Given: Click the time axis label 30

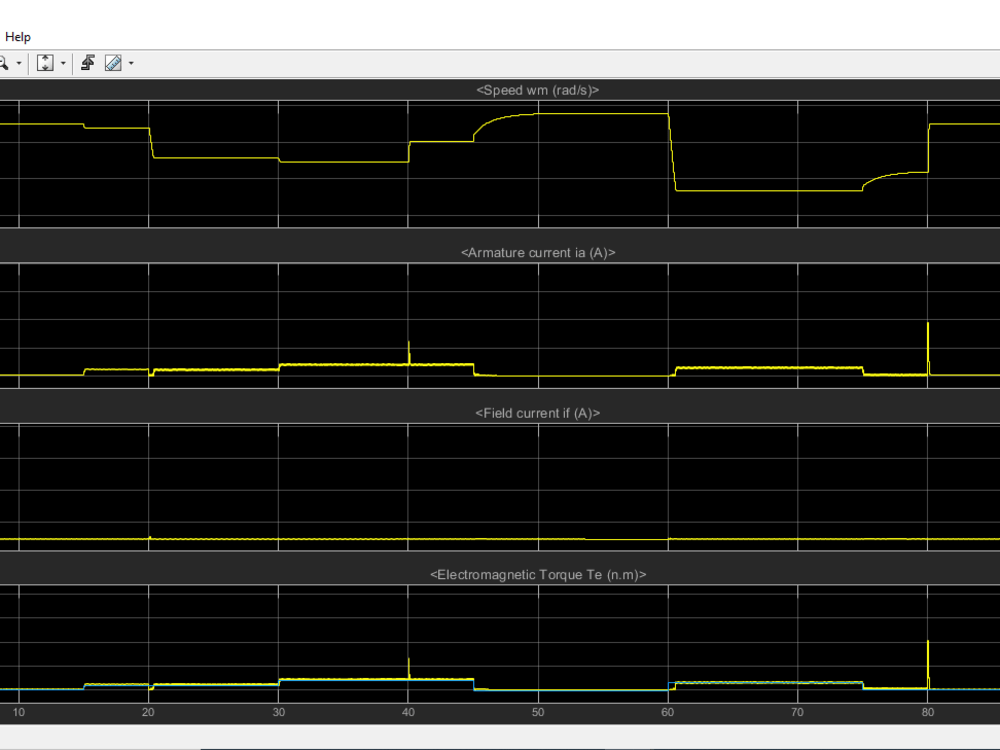Looking at the screenshot, I should [279, 712].
